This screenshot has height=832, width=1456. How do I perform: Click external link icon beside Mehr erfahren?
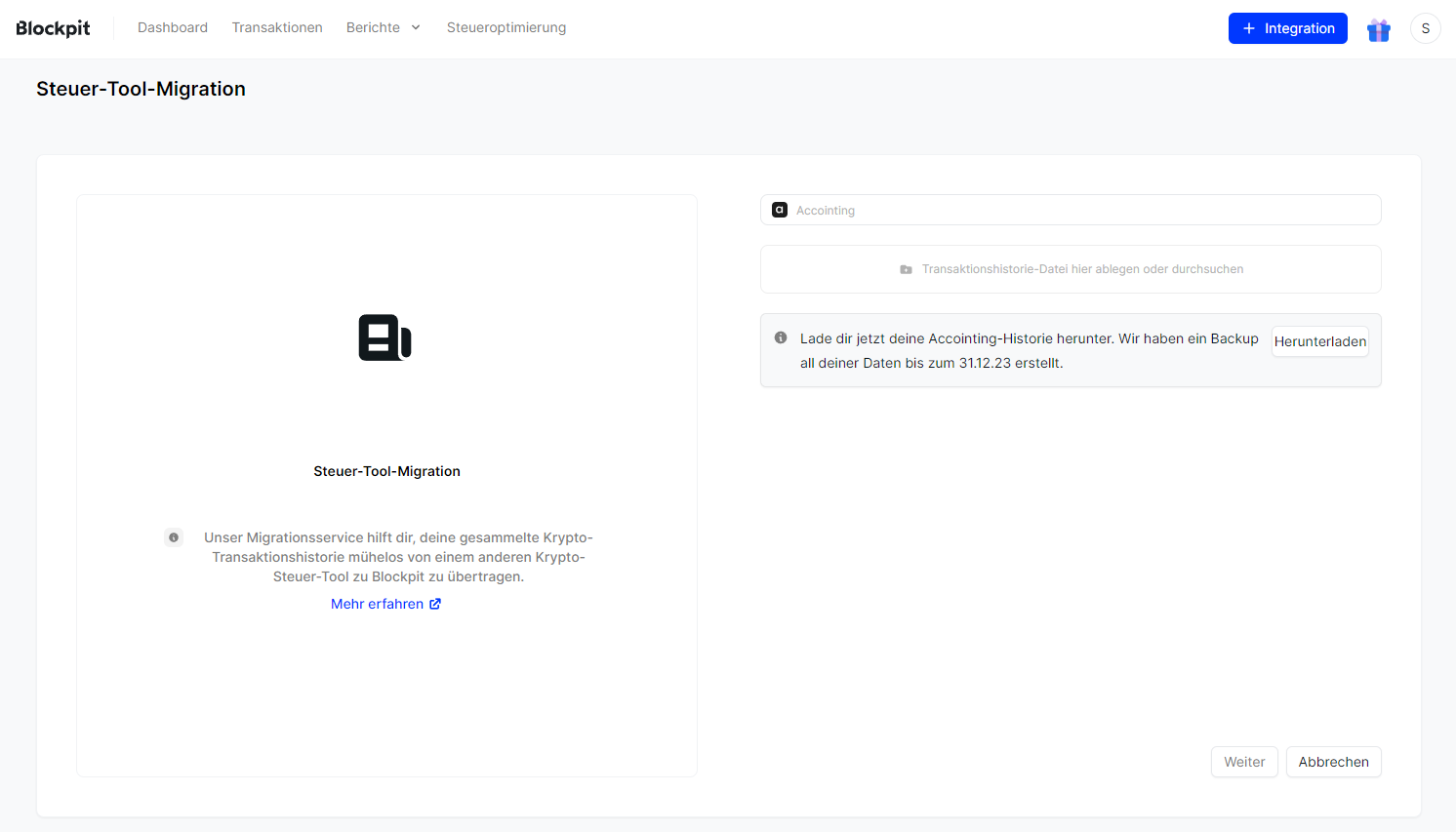tap(435, 604)
